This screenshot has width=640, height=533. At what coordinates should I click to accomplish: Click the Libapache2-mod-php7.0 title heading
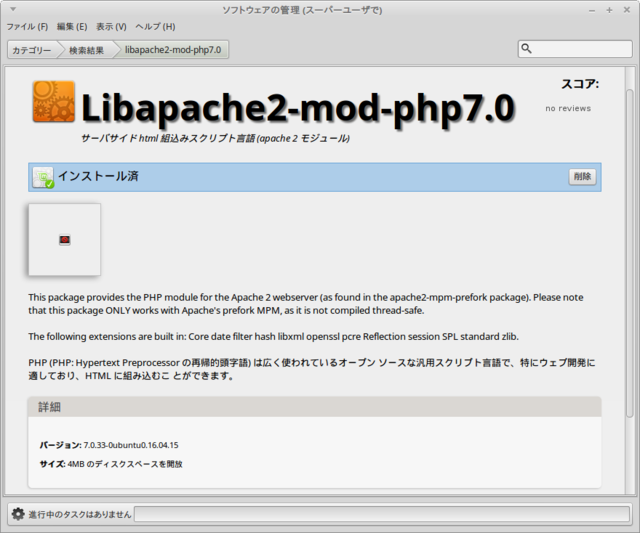(298, 108)
